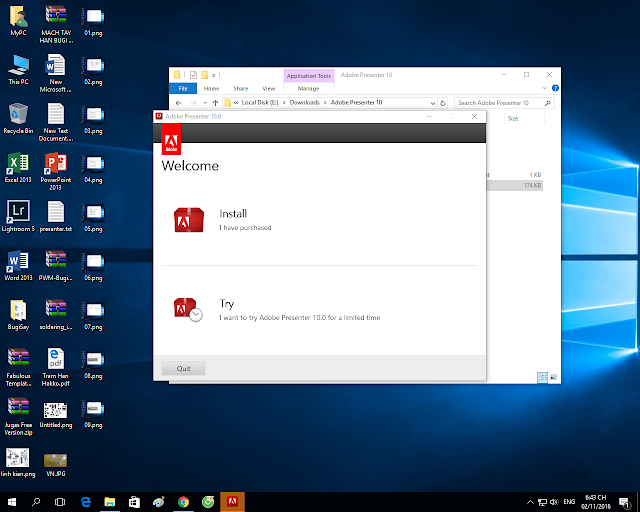
Task: Go back in Explorer navigation
Action: pos(178,103)
